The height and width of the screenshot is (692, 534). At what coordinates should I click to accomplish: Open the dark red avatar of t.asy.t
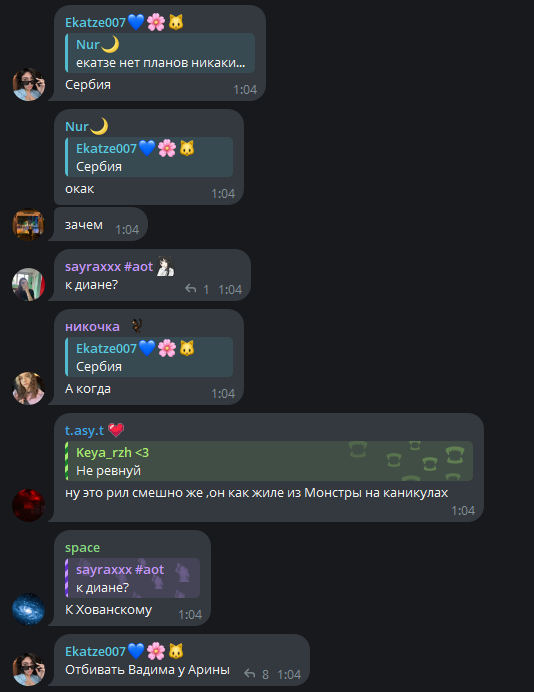coord(29,505)
